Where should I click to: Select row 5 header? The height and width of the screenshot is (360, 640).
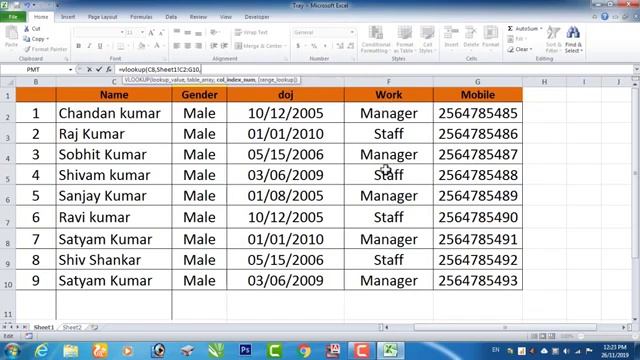[8, 174]
